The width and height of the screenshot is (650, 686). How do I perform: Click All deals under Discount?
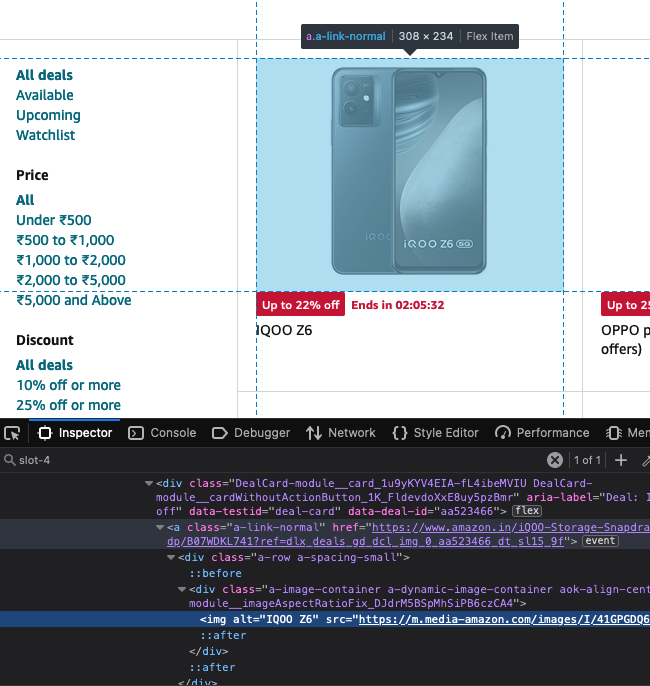point(44,365)
